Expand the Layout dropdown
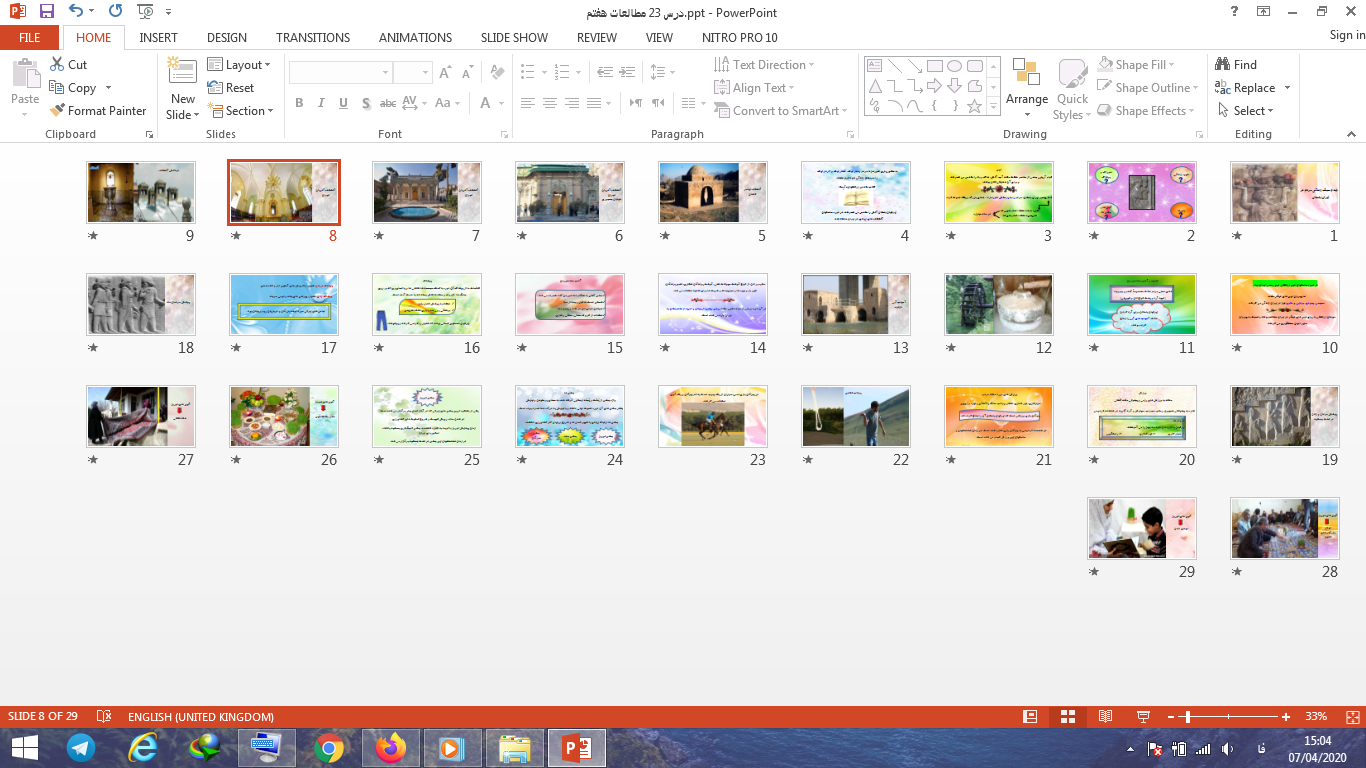 [x=239, y=64]
